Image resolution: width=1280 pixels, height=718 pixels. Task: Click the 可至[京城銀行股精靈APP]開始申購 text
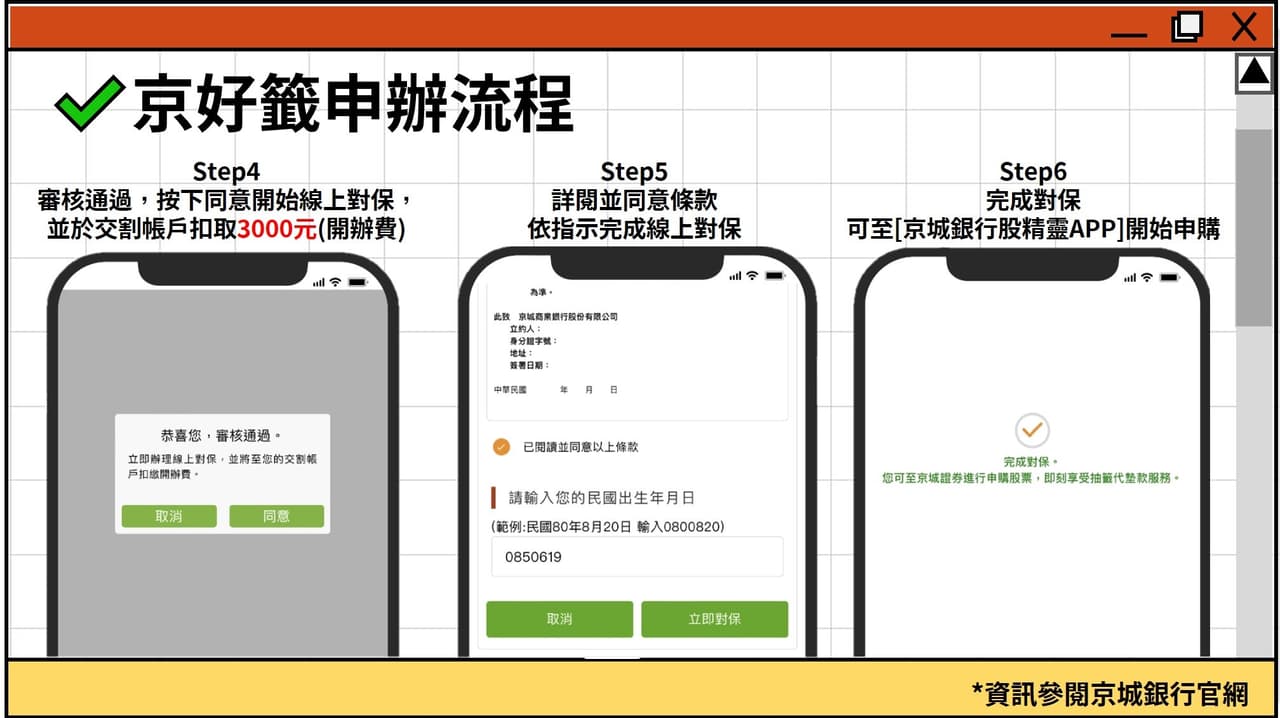(x=1033, y=228)
